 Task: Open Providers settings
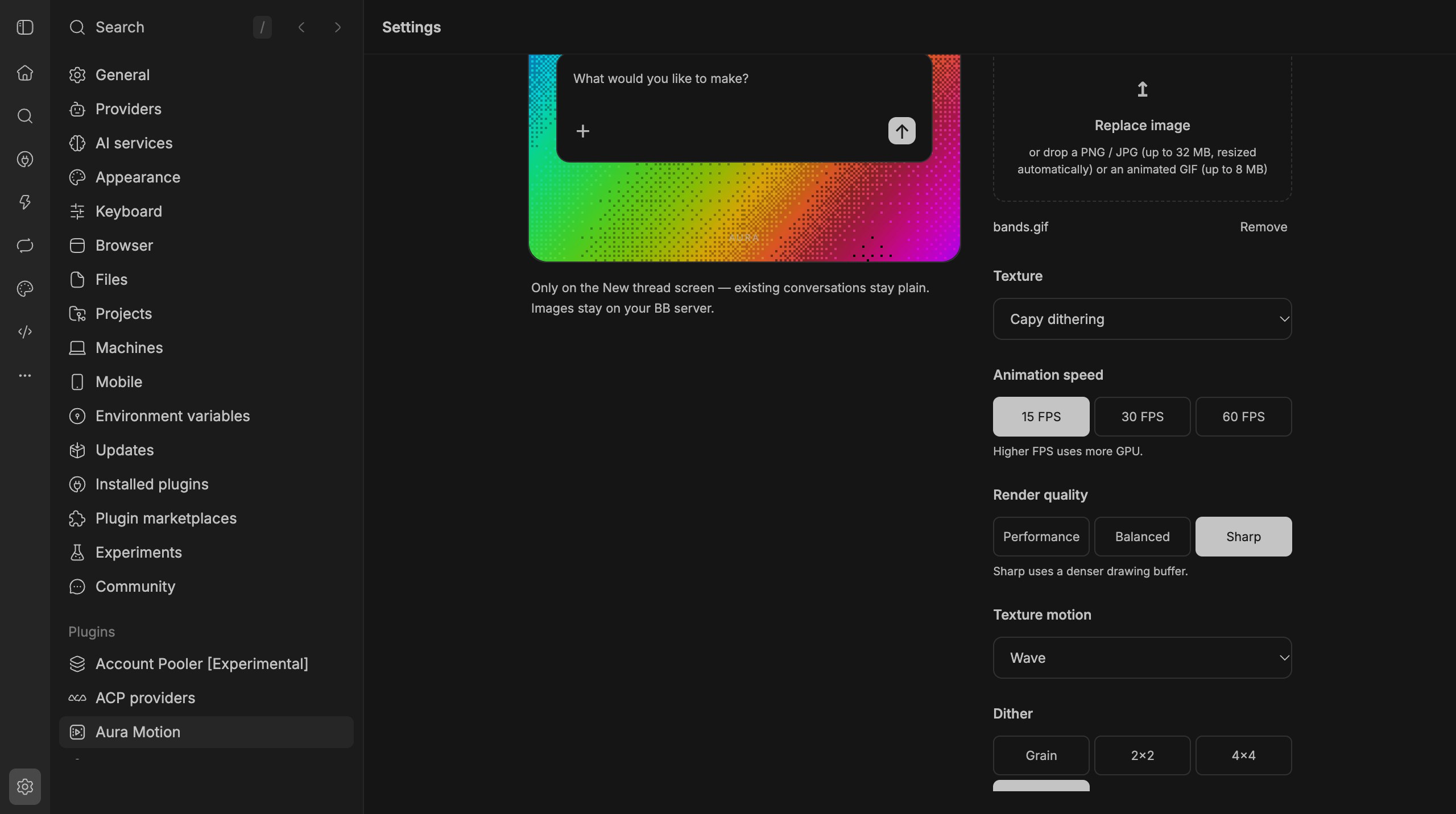(206, 109)
